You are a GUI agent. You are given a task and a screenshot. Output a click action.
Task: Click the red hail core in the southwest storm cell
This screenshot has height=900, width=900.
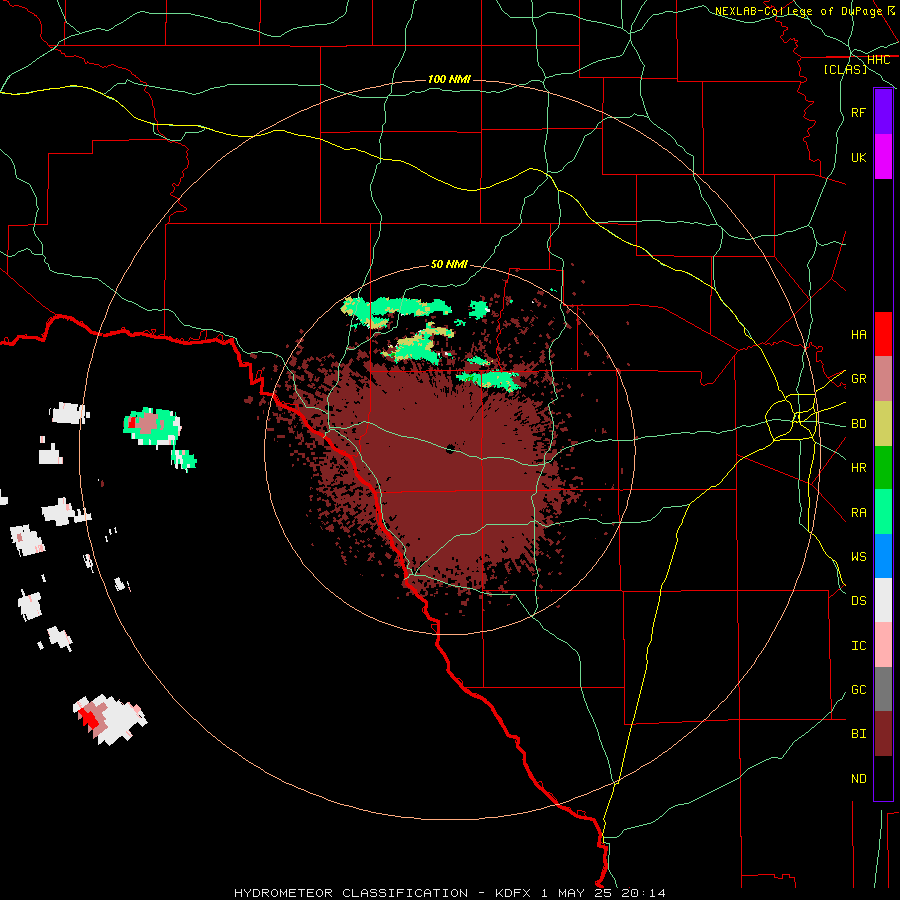click(90, 717)
